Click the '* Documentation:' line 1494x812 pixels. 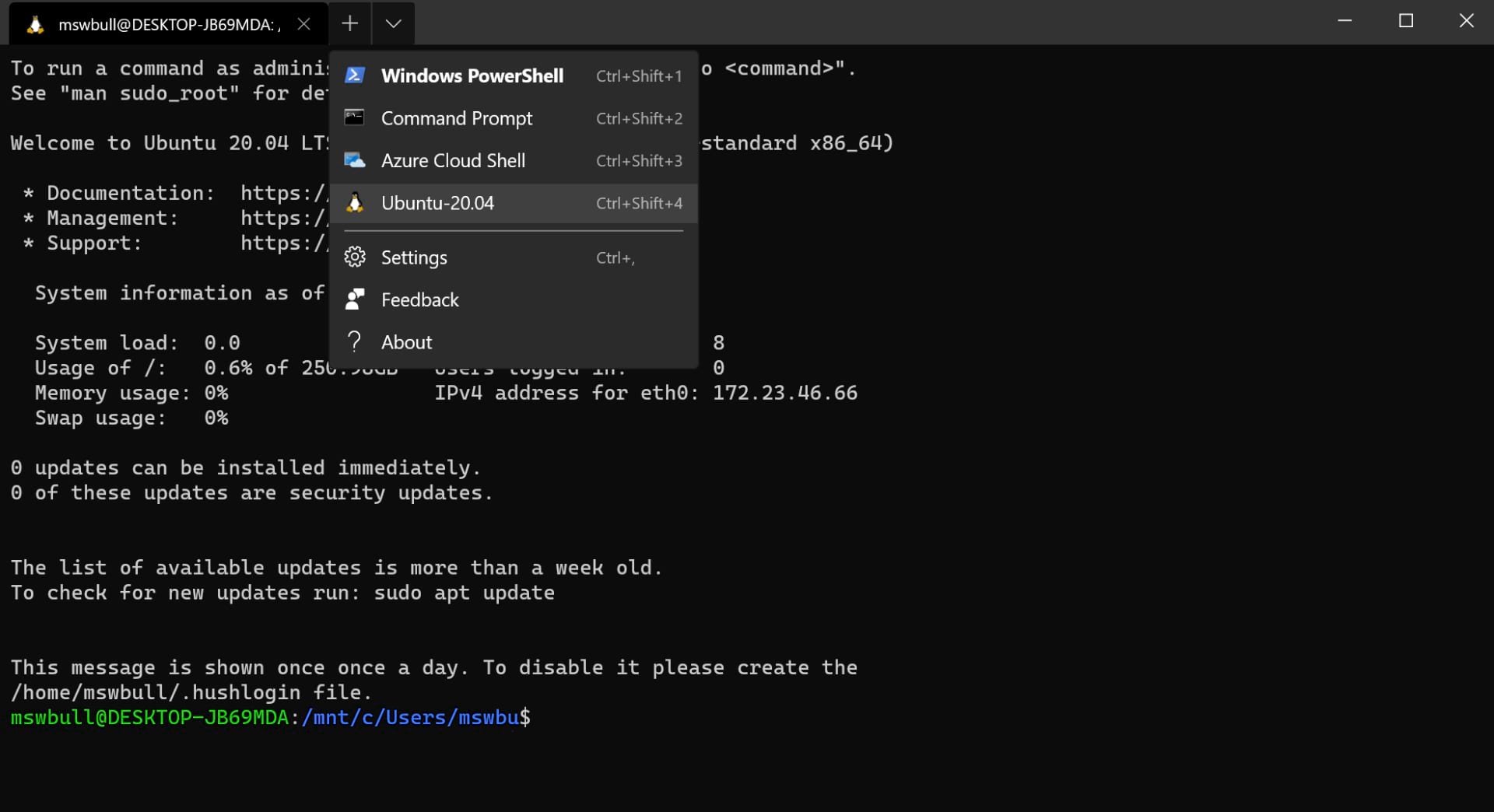click(176, 193)
